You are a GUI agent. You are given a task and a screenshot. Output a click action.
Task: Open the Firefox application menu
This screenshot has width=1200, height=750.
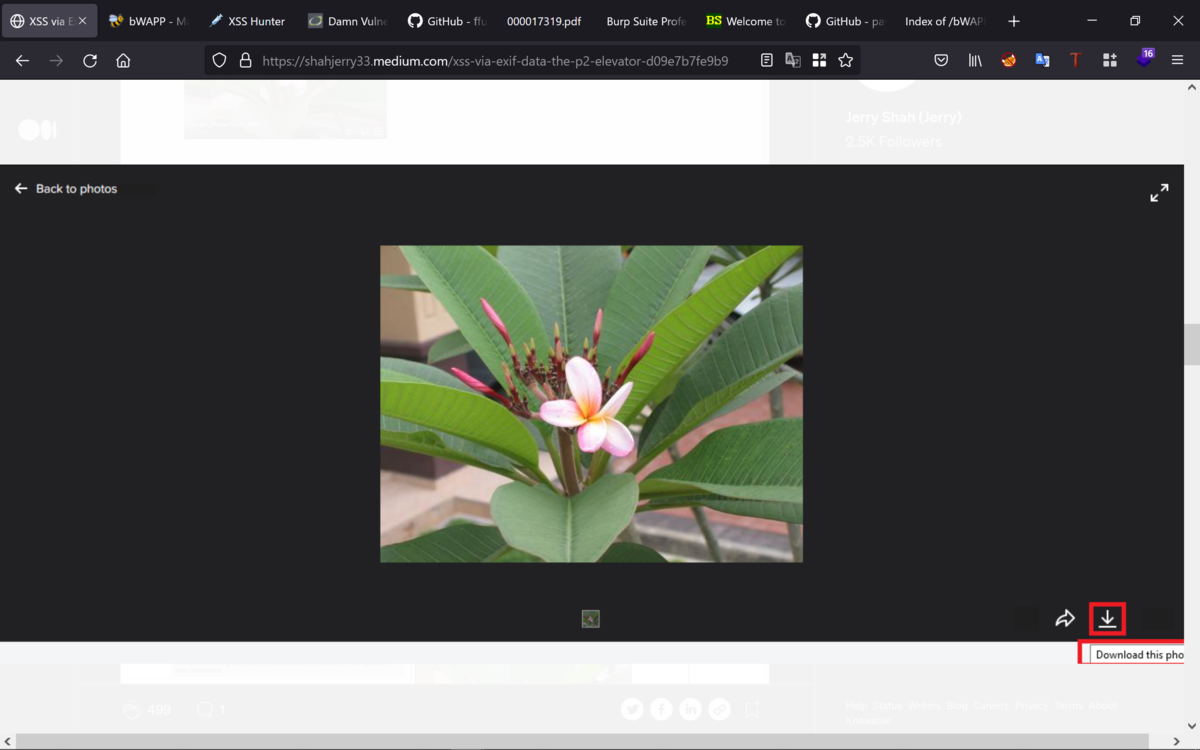click(x=1177, y=61)
